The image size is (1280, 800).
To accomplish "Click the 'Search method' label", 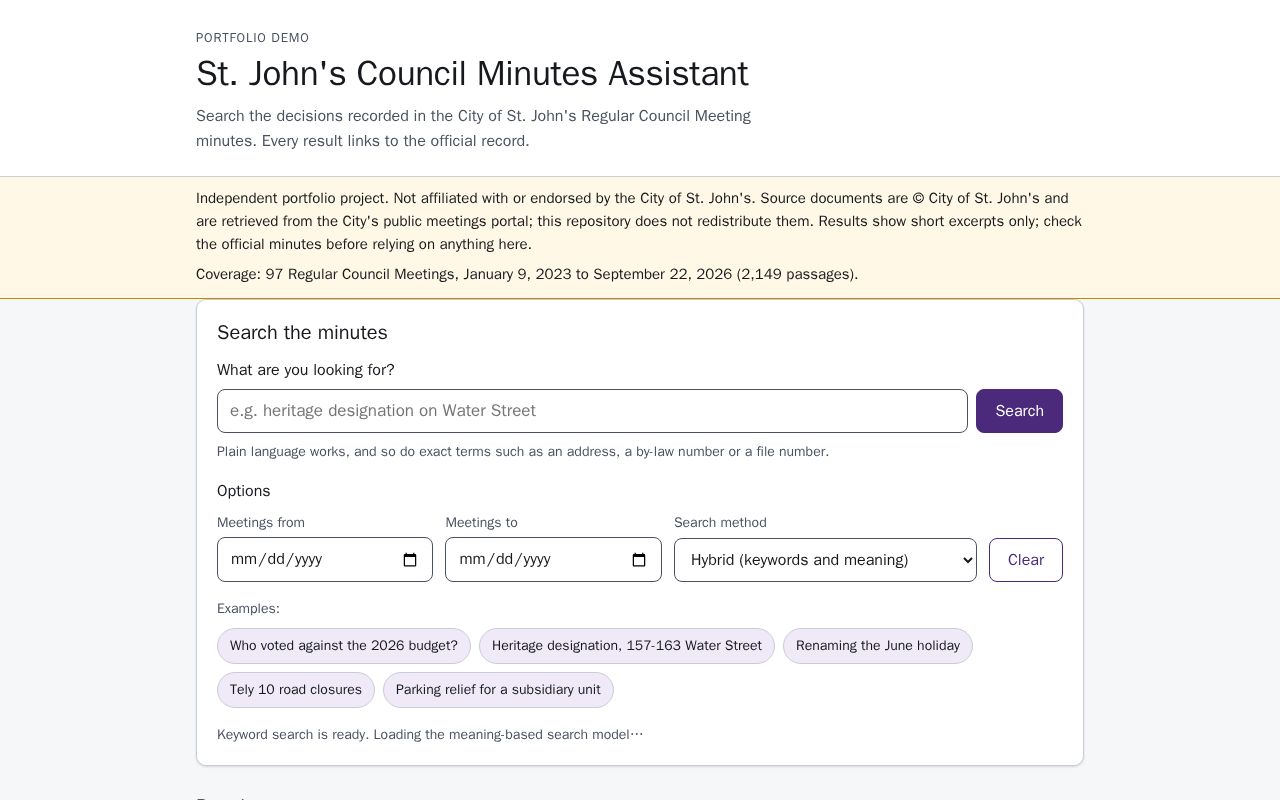I will click(720, 523).
